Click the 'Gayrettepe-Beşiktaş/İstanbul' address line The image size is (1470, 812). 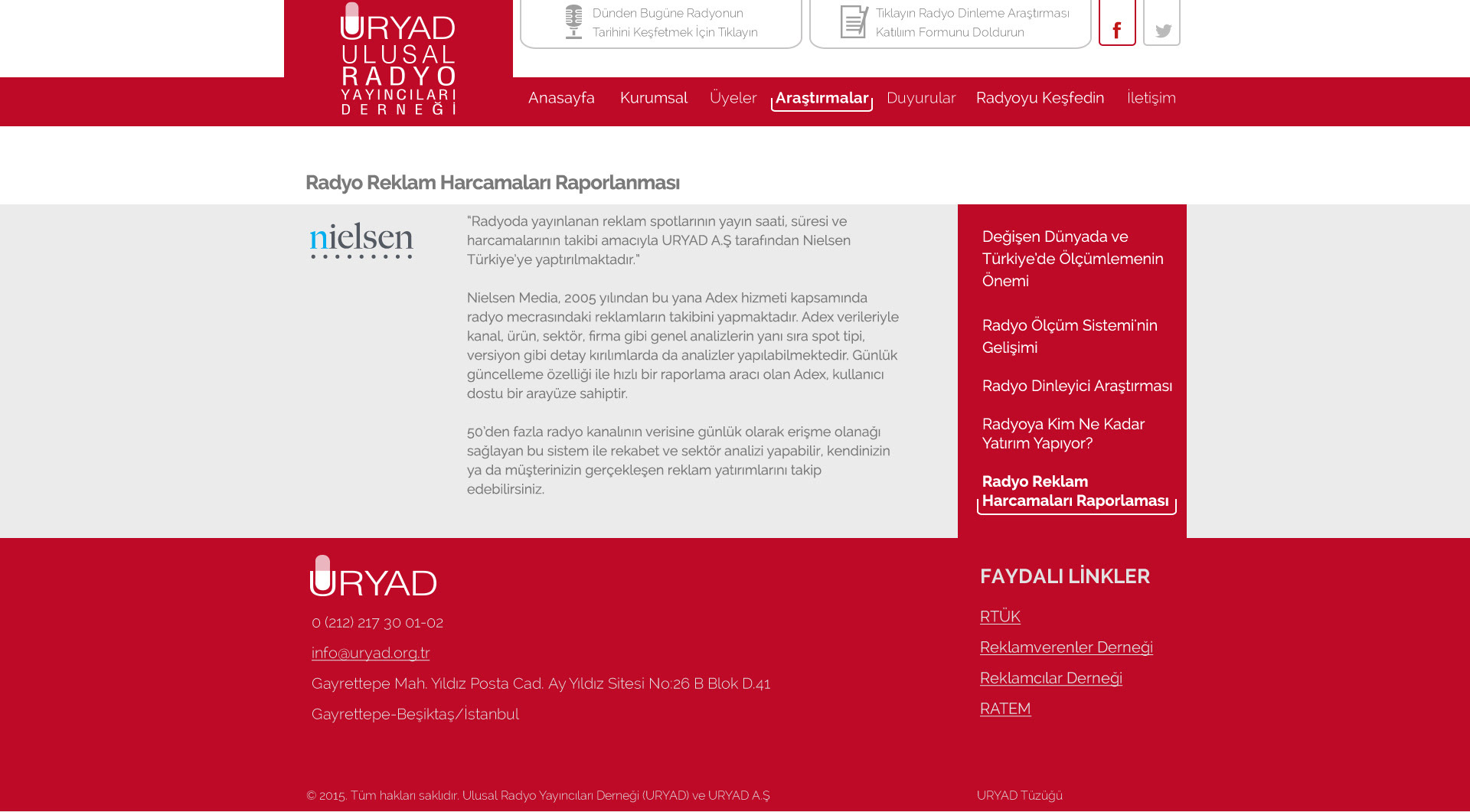pyautogui.click(x=415, y=714)
